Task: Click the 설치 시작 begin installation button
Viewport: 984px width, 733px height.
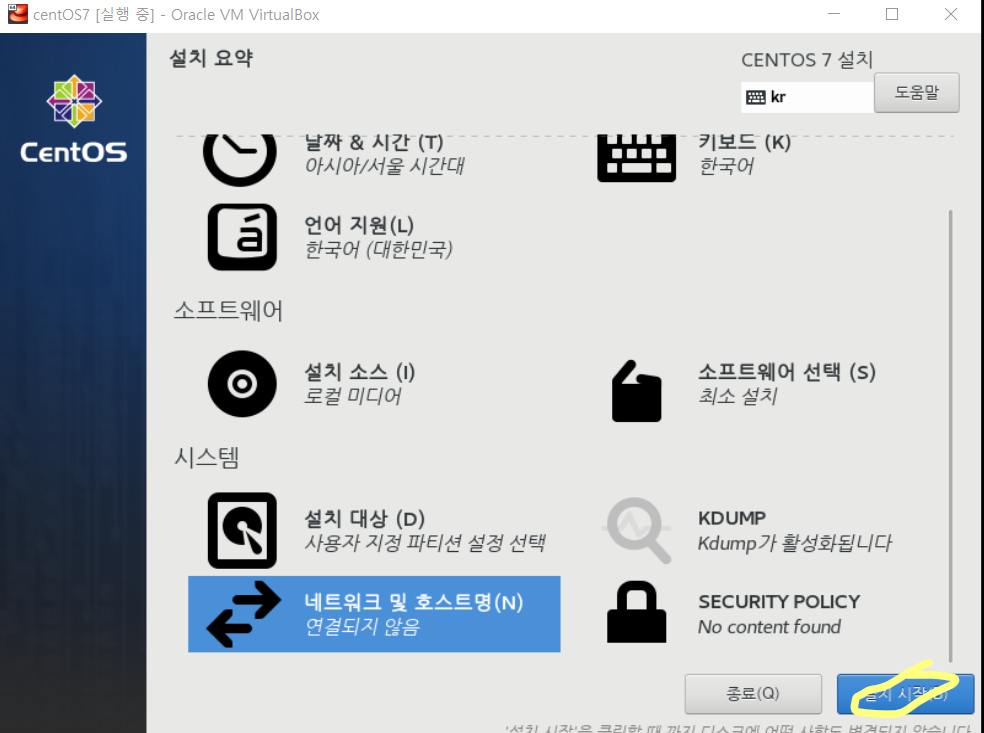Action: coord(905,693)
